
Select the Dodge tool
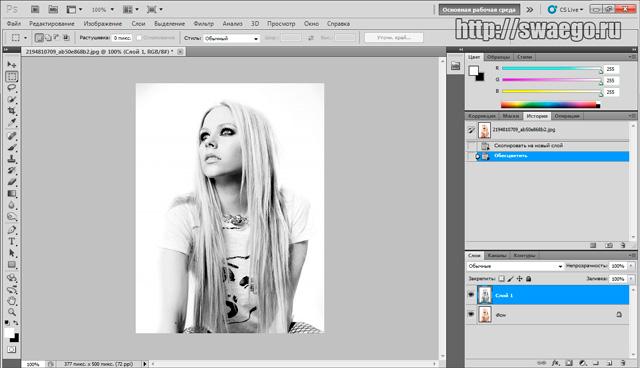pos(11,216)
